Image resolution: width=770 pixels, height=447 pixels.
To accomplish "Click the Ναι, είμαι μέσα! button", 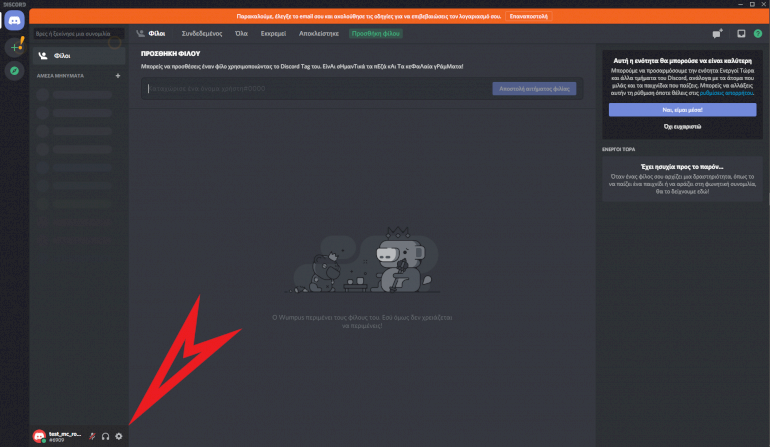I will 682,110.
